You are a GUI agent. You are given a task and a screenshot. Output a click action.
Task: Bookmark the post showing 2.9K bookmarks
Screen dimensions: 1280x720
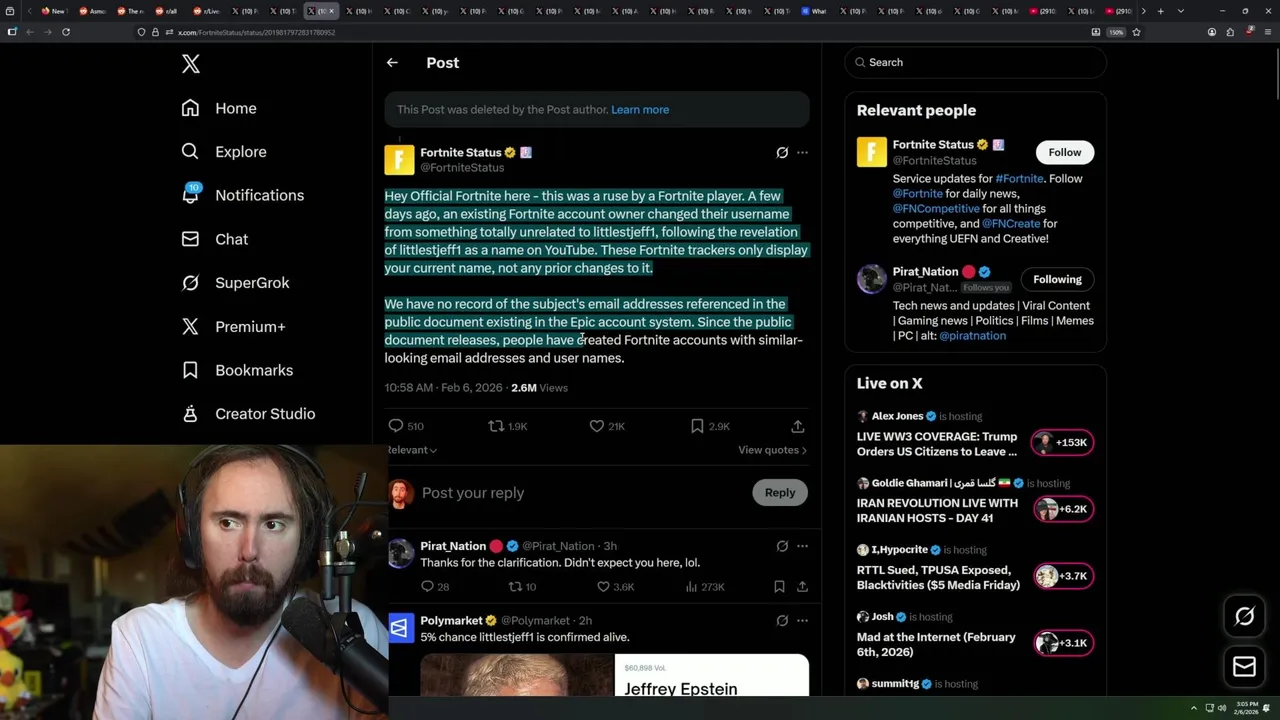[697, 426]
